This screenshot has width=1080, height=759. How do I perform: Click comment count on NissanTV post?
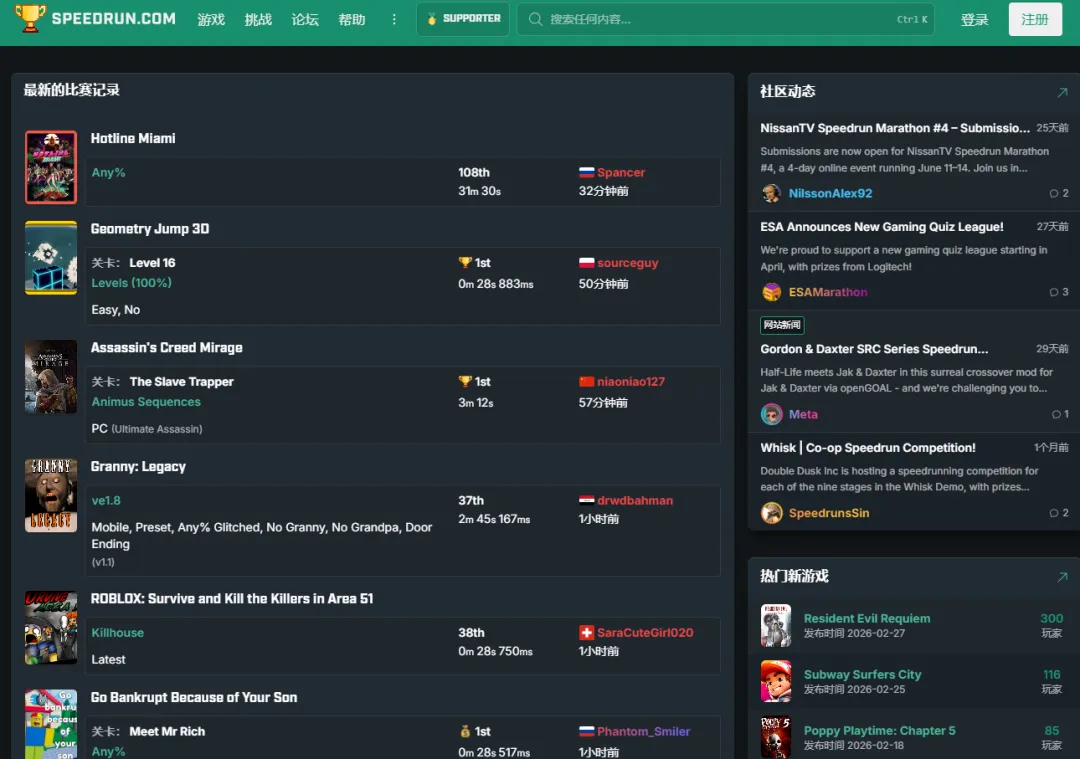(1059, 194)
